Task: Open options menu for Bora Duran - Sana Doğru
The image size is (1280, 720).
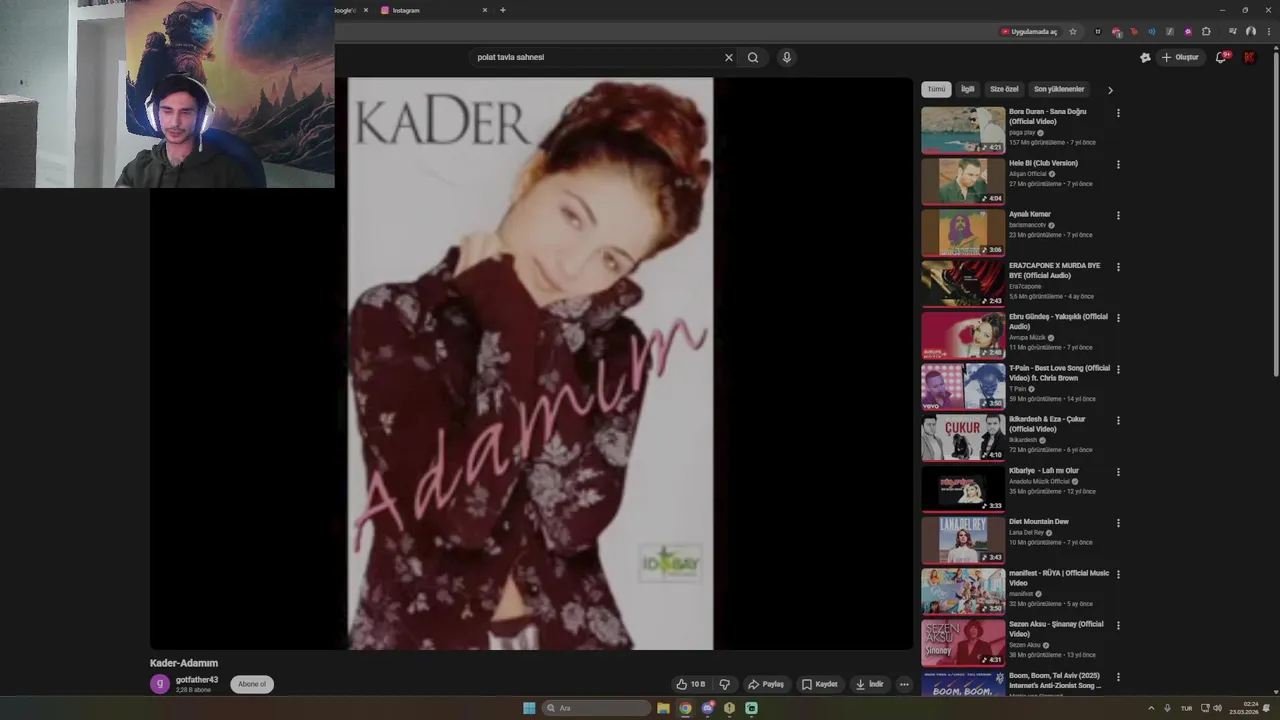Action: pyautogui.click(x=1118, y=113)
